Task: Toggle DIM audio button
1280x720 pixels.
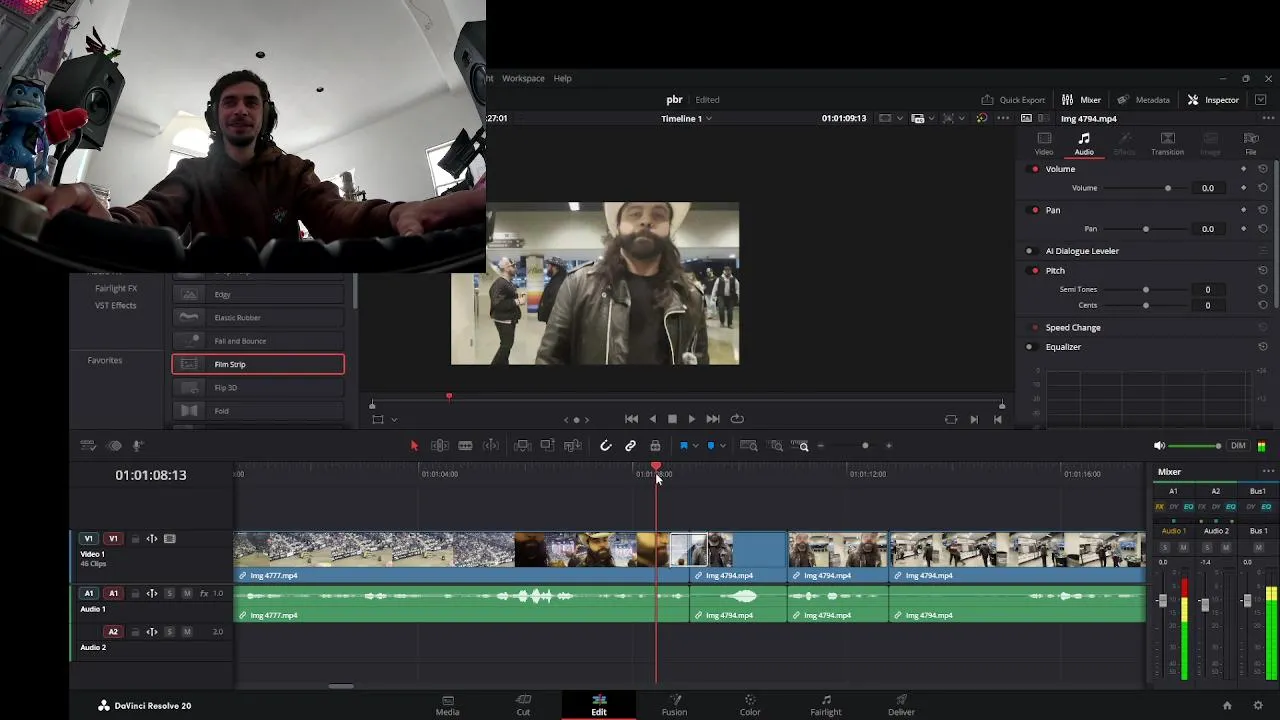Action: point(1238,446)
